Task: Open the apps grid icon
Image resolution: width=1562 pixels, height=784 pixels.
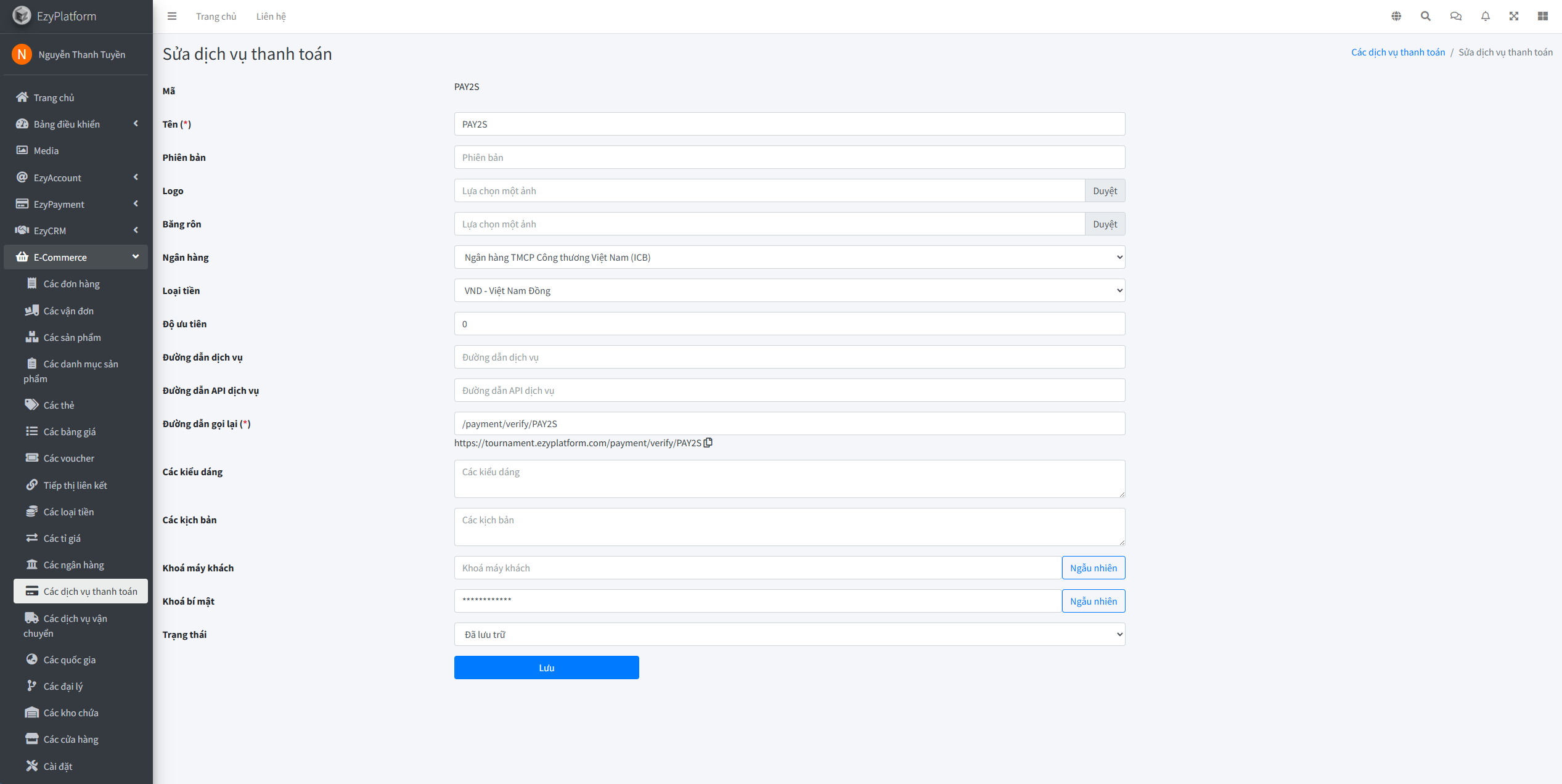Action: point(1543,16)
